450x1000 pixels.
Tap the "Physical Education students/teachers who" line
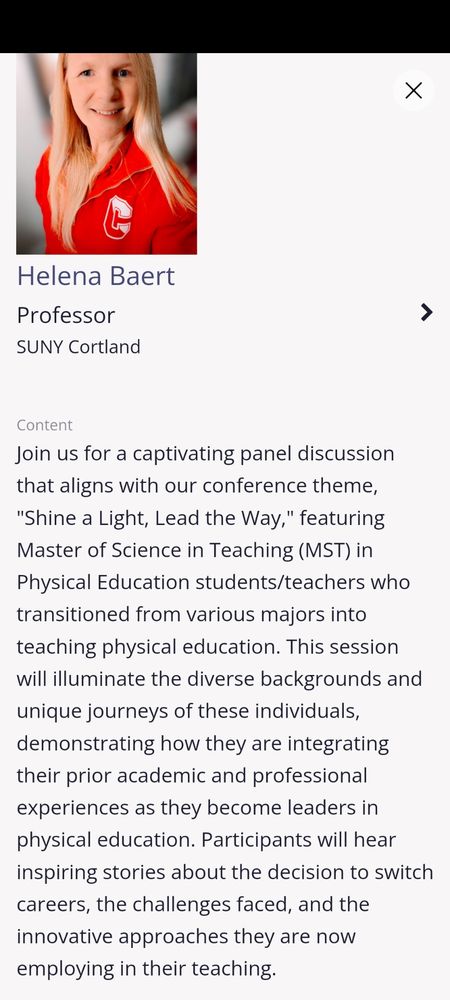[213, 582]
